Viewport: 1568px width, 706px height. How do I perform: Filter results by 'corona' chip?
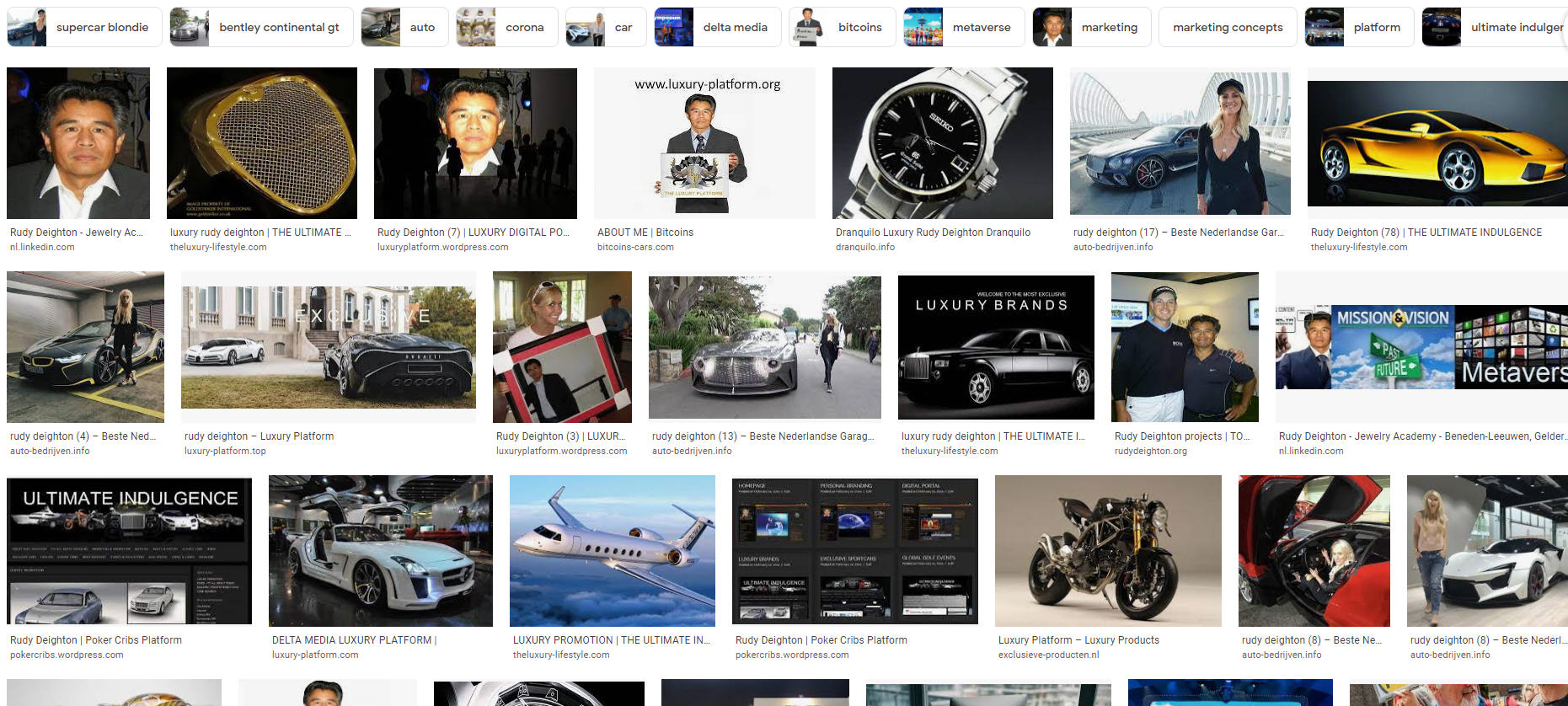pos(507,27)
